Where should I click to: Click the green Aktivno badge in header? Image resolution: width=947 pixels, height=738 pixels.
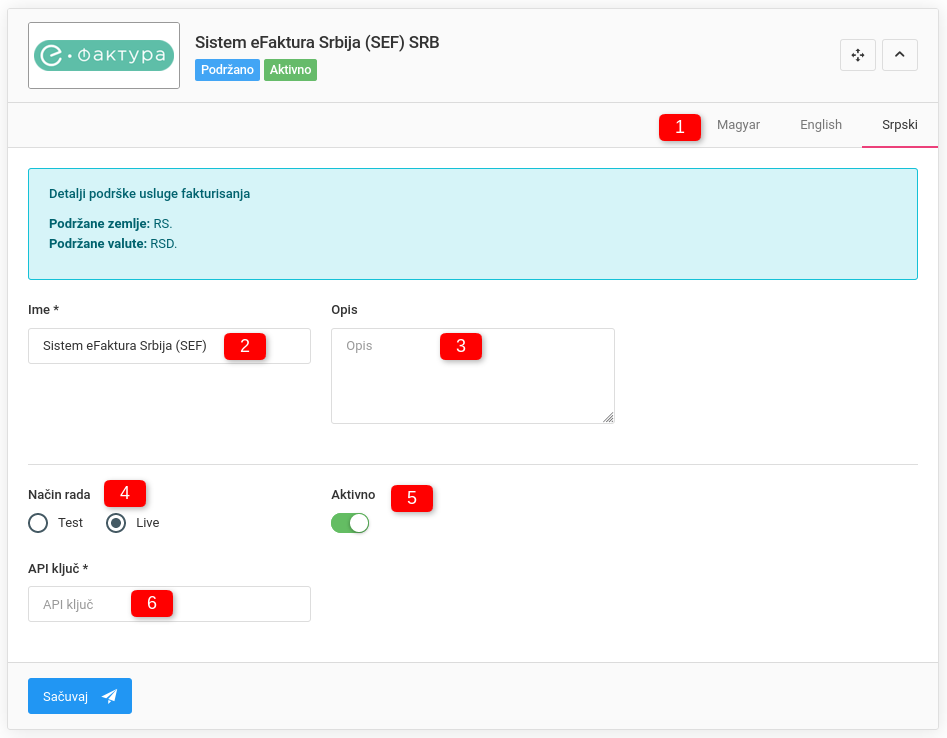pos(290,70)
